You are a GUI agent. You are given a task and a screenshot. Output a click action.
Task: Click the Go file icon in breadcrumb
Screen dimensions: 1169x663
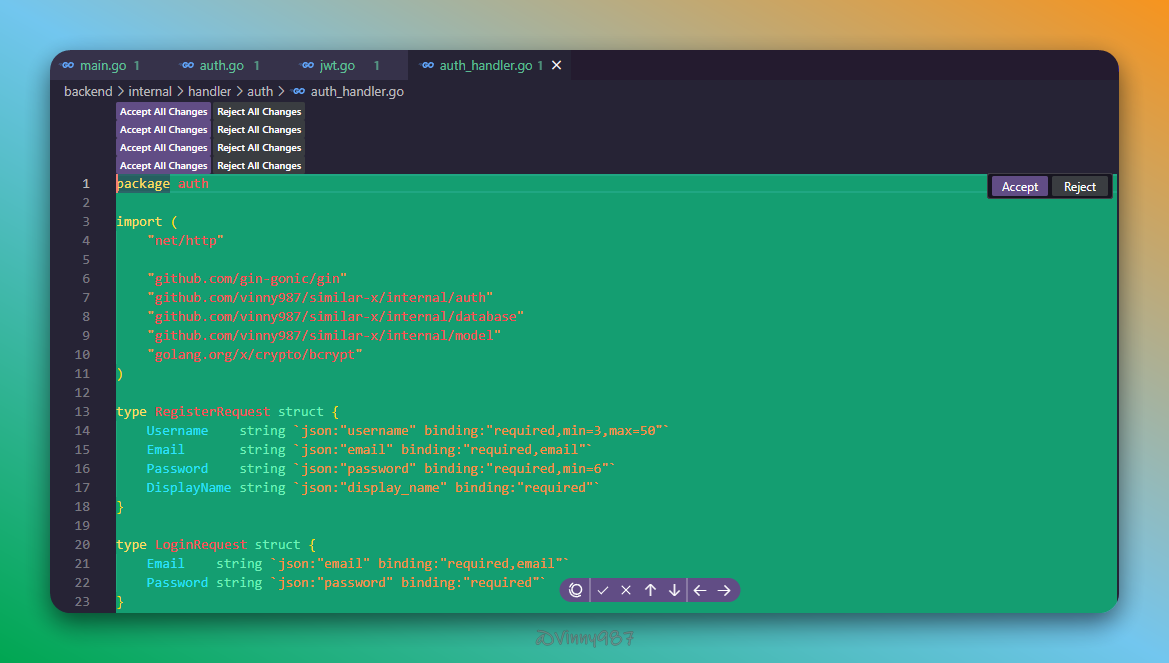click(298, 91)
